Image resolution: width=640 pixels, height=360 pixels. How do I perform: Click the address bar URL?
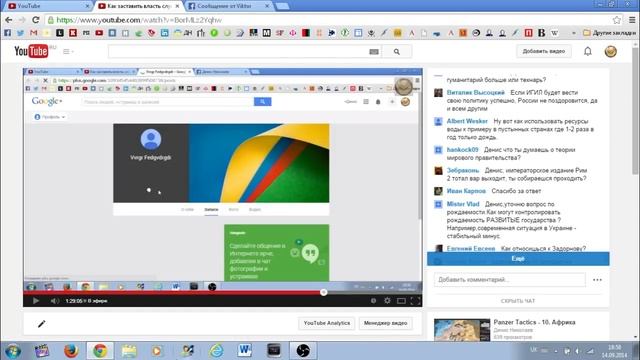pyautogui.click(x=139, y=20)
